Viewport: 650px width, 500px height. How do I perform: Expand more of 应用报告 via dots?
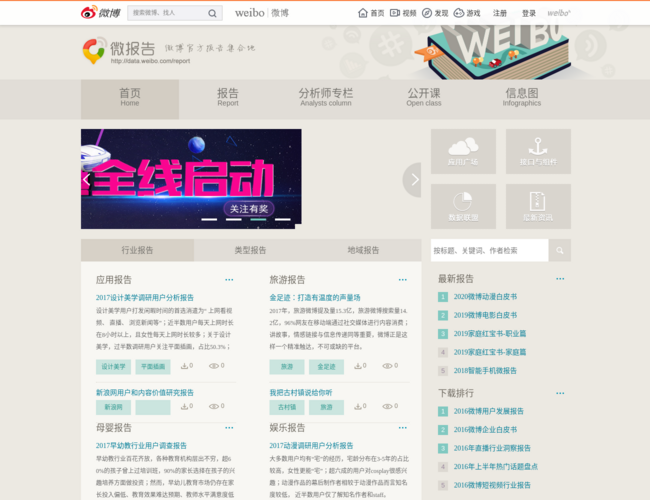229,280
